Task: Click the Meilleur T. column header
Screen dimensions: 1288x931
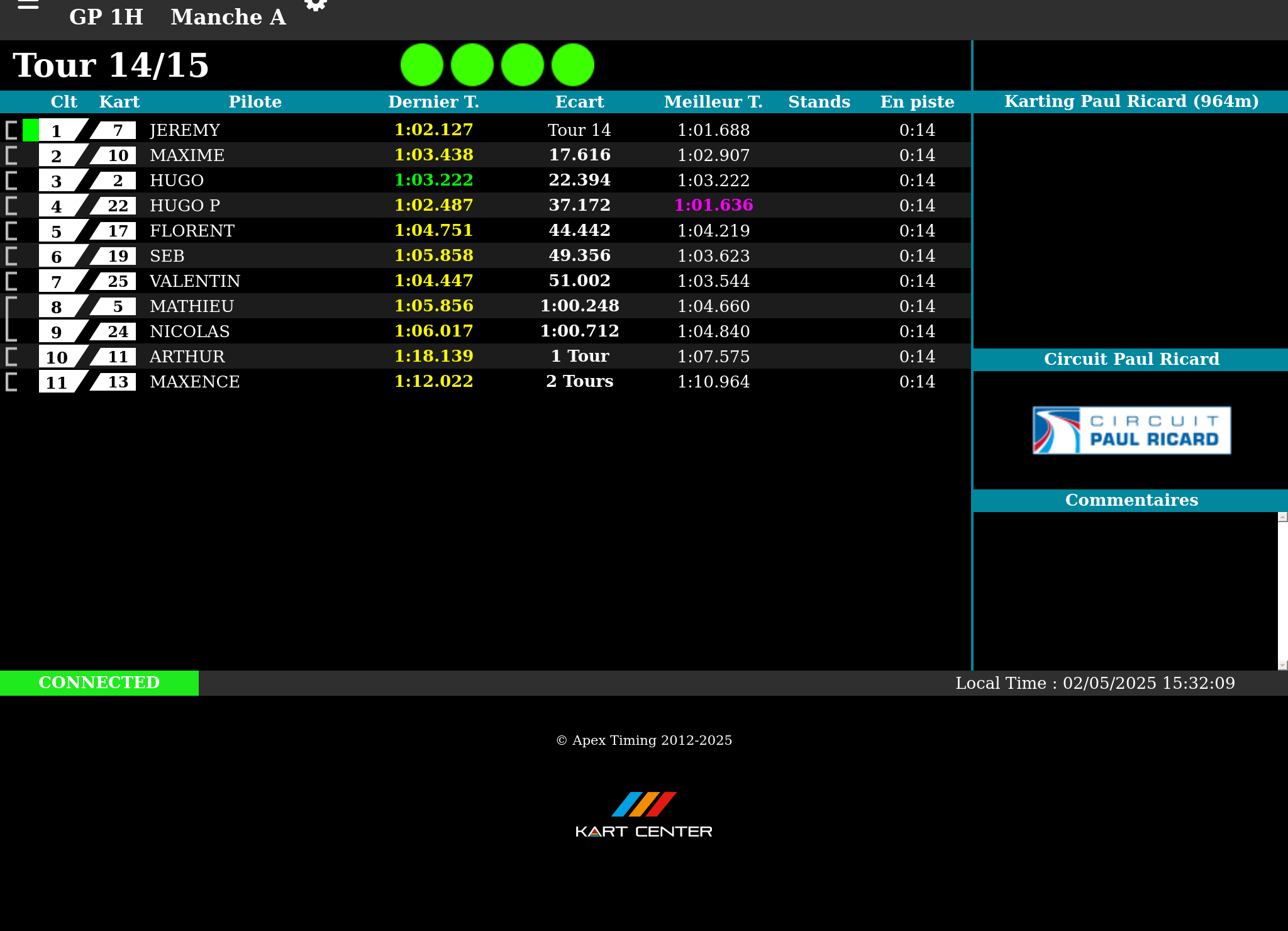Action: tap(713, 102)
